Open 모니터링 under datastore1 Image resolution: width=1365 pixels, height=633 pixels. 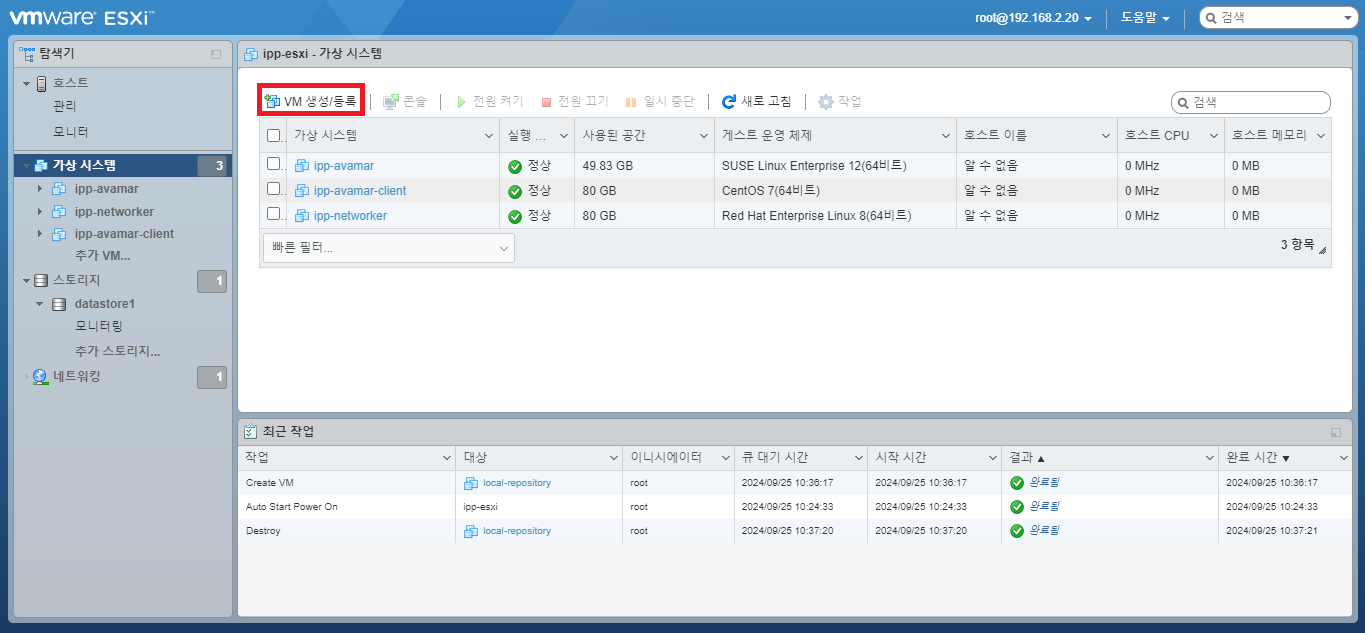tap(99, 327)
